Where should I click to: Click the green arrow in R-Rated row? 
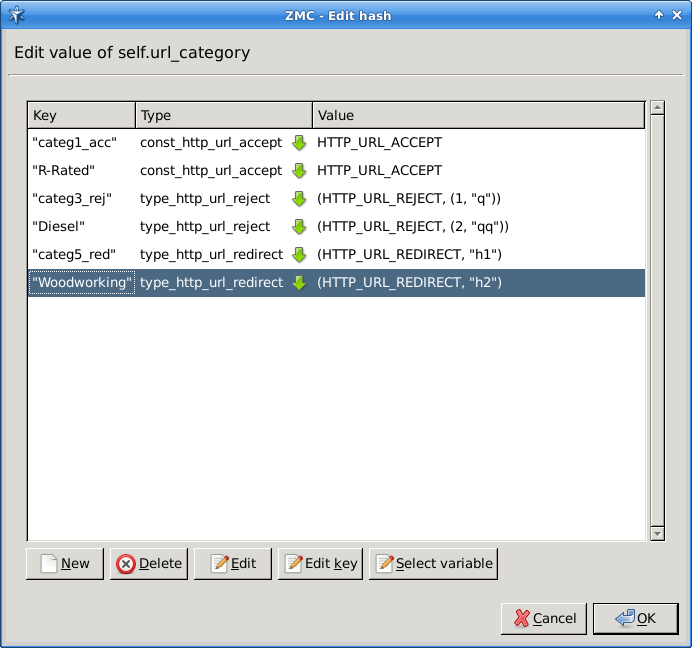tap(299, 170)
